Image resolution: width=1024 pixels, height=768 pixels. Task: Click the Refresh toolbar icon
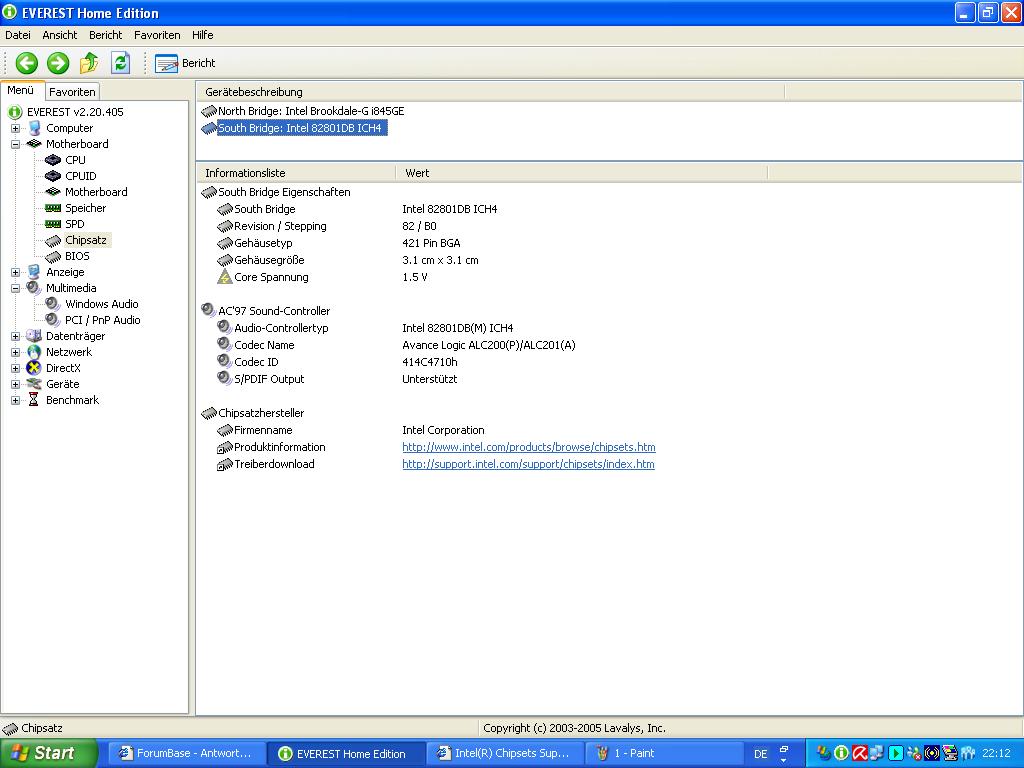click(120, 63)
